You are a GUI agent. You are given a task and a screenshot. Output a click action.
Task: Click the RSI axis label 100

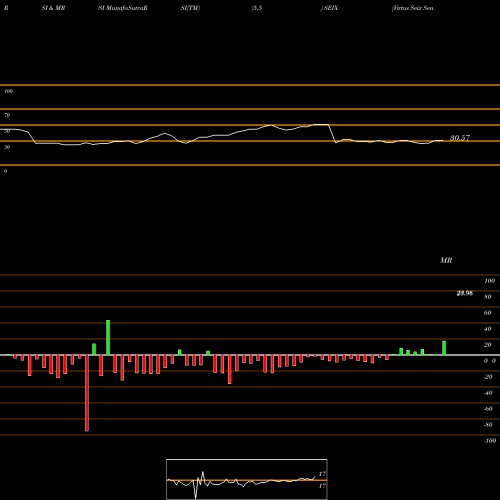coord(8,91)
